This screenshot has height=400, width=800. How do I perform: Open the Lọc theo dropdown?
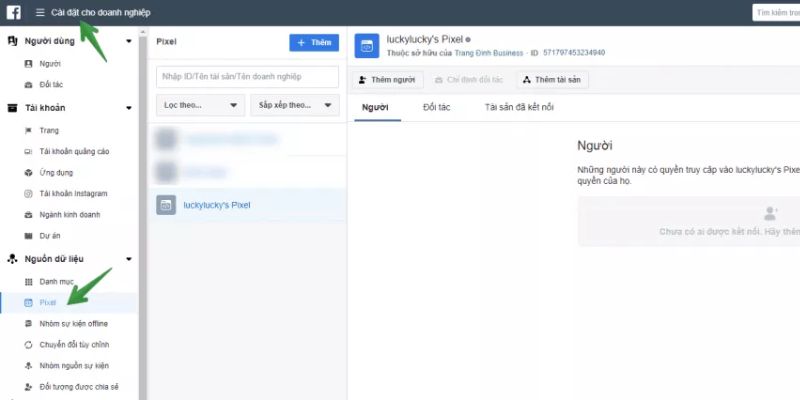click(x=201, y=105)
